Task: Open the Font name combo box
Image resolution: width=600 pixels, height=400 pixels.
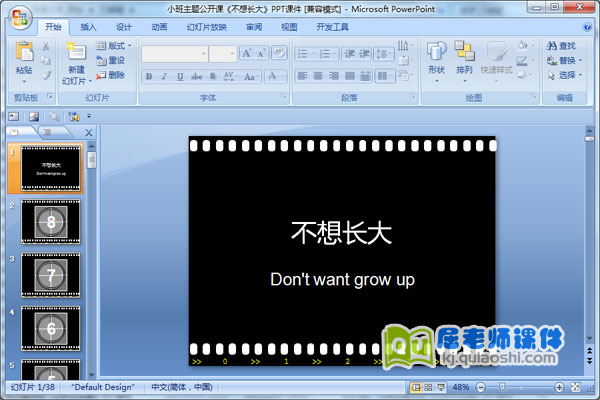Action: coord(175,54)
